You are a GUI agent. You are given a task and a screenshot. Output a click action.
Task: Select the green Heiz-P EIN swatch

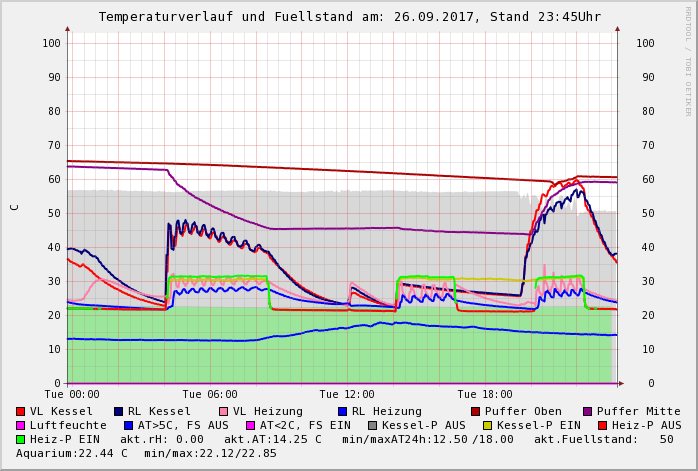pyautogui.click(x=20, y=439)
